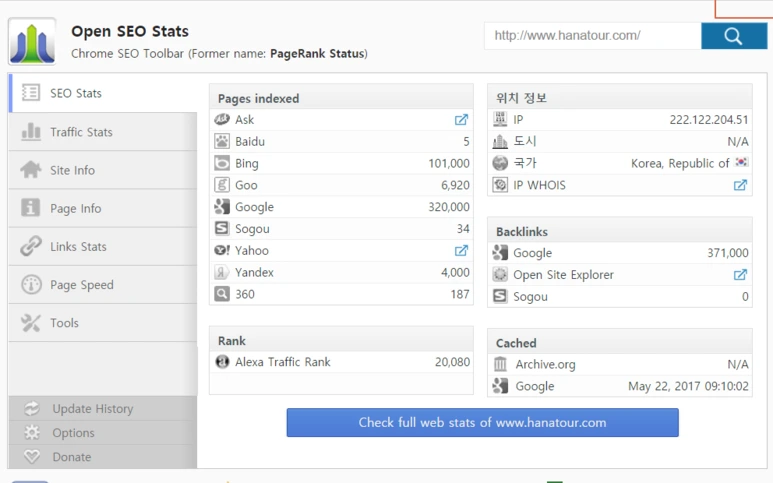
Task: Click the Google indexed count 320,000
Action: [x=449, y=207]
